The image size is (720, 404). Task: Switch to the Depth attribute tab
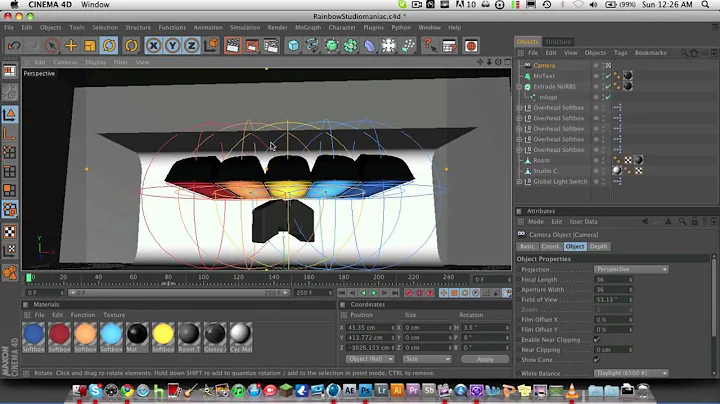click(x=598, y=247)
